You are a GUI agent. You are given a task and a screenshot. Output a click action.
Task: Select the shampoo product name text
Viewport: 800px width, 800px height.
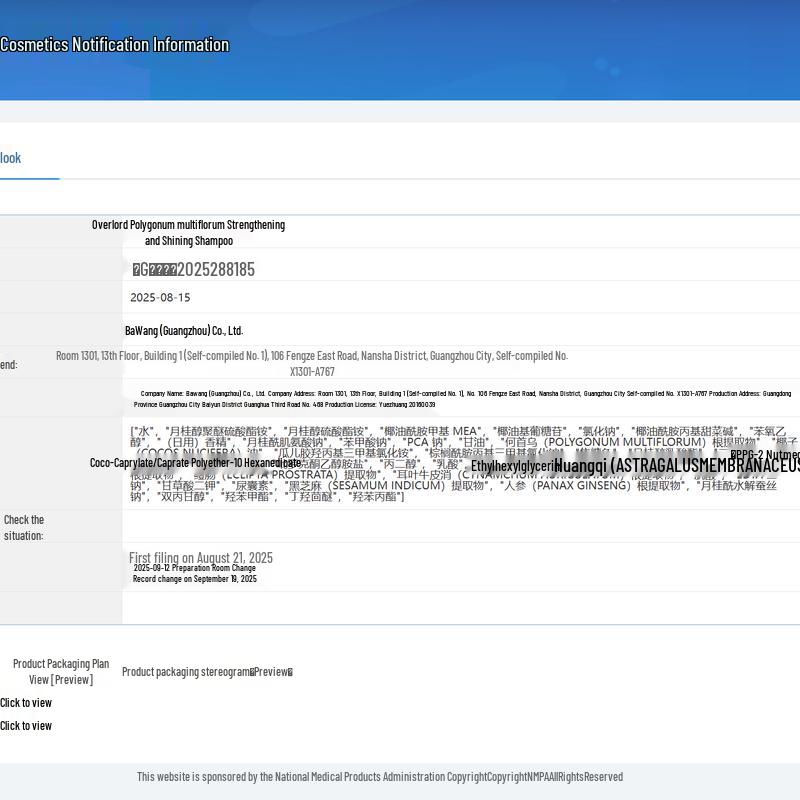[x=188, y=233]
